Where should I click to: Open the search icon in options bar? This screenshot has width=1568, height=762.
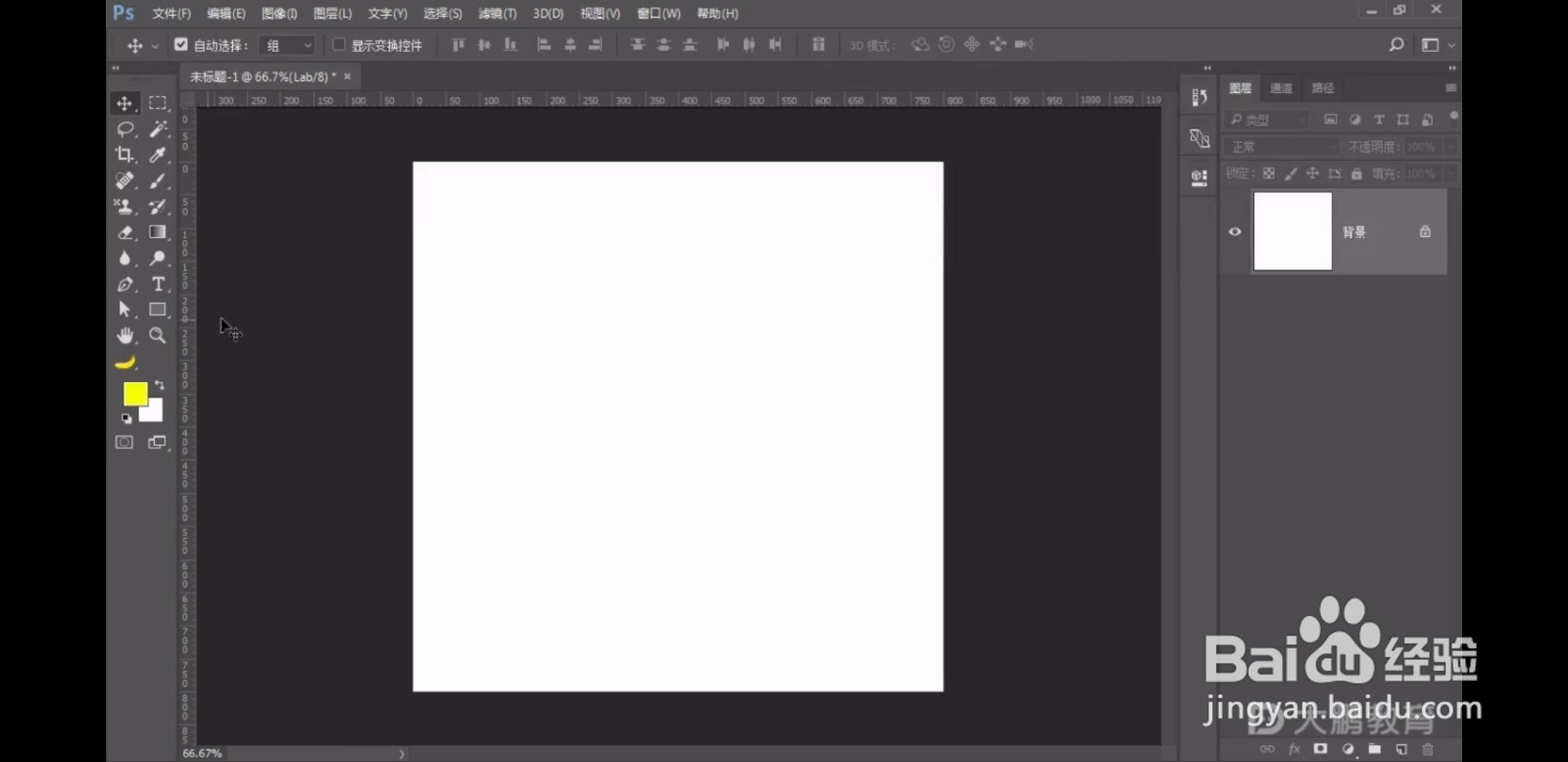click(1396, 45)
